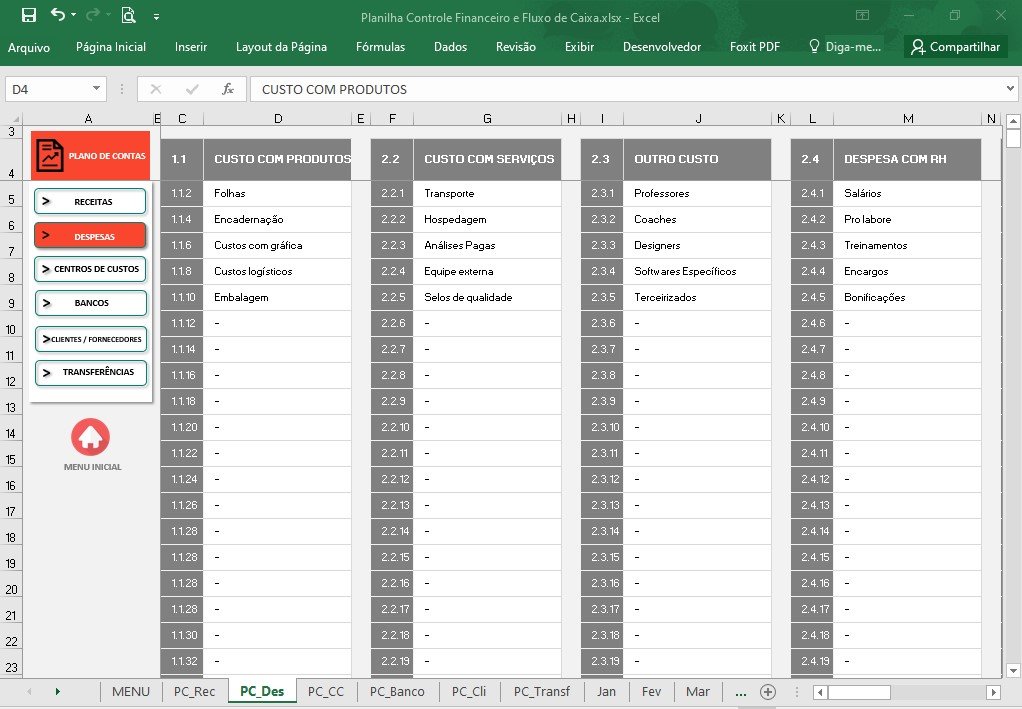The width and height of the screenshot is (1022, 709).
Task: Click the Plano de Contas chart icon
Action: (x=50, y=156)
